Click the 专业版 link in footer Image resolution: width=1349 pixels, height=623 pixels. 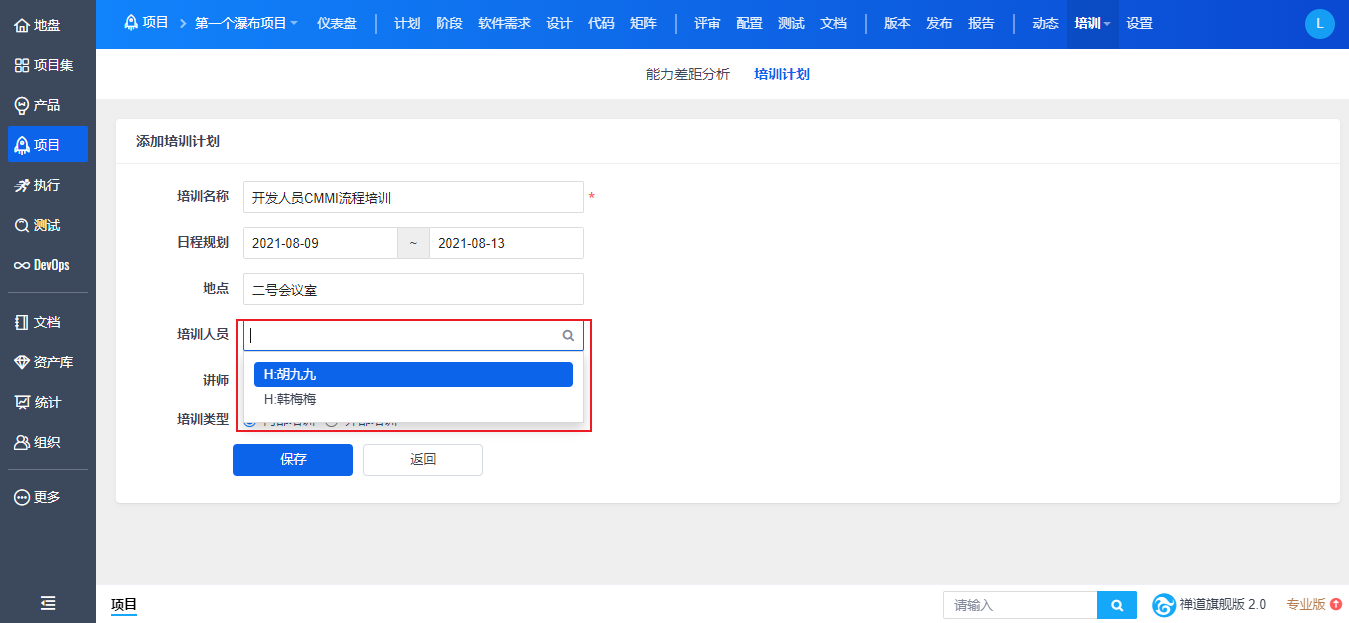tap(1305, 604)
